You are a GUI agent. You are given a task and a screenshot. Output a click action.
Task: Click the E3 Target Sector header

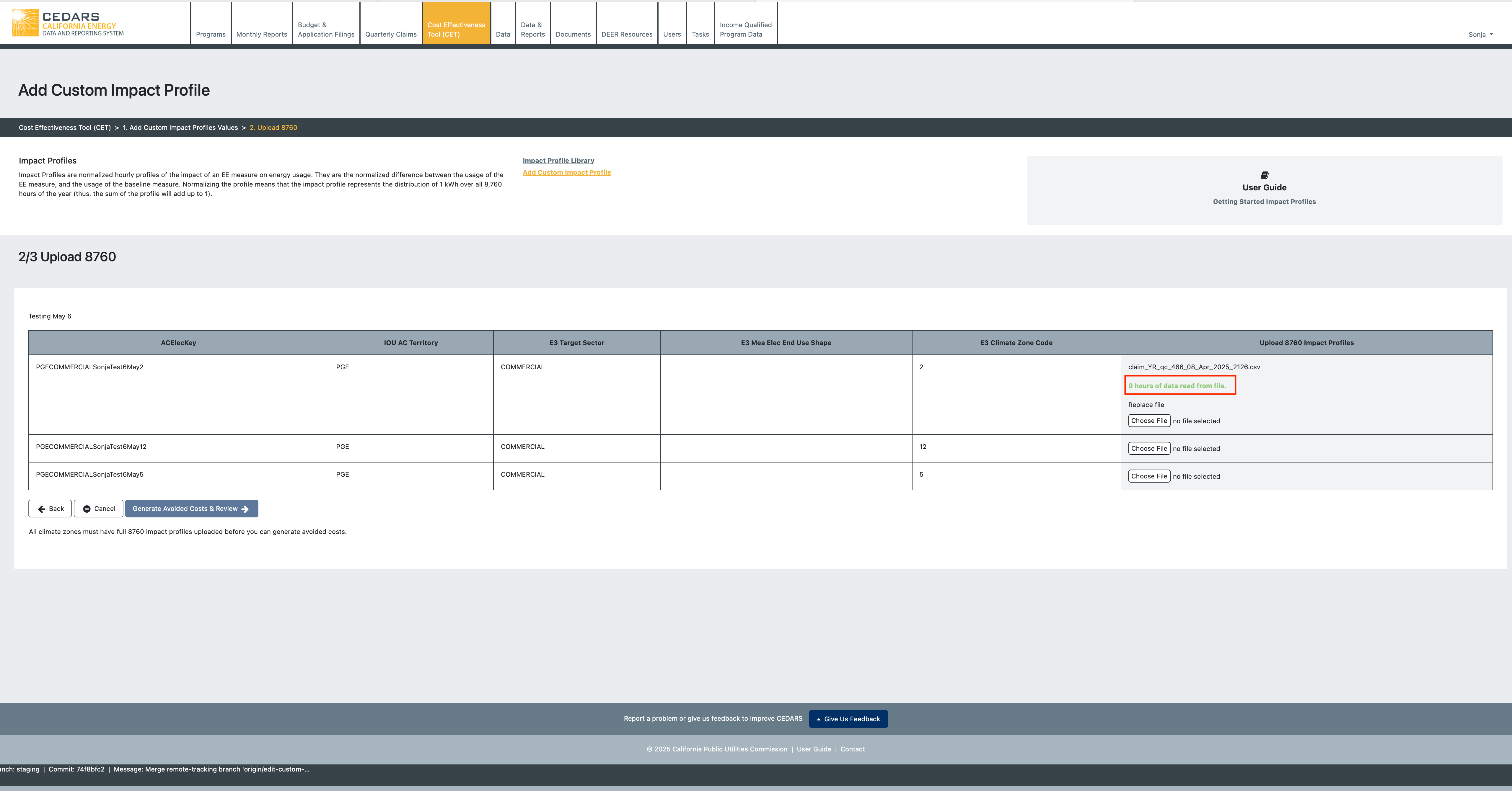coord(576,343)
